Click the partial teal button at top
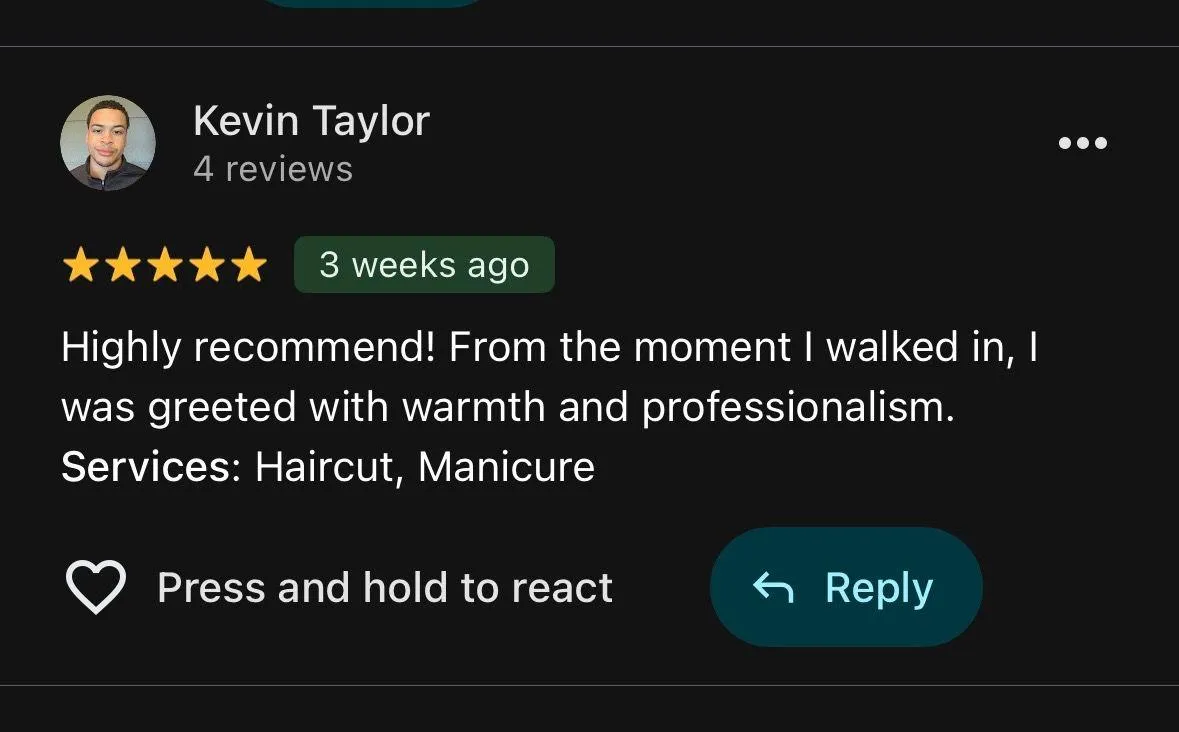Screen dimensions: 1179x732 pos(374,3)
